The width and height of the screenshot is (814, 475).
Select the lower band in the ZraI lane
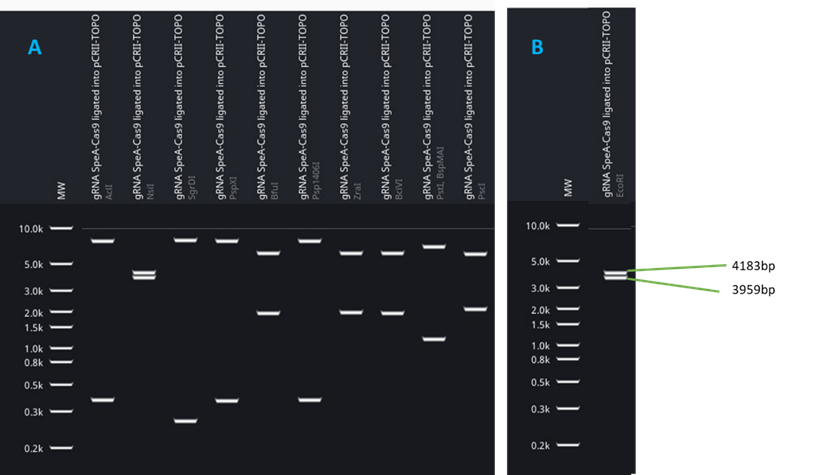350,312
